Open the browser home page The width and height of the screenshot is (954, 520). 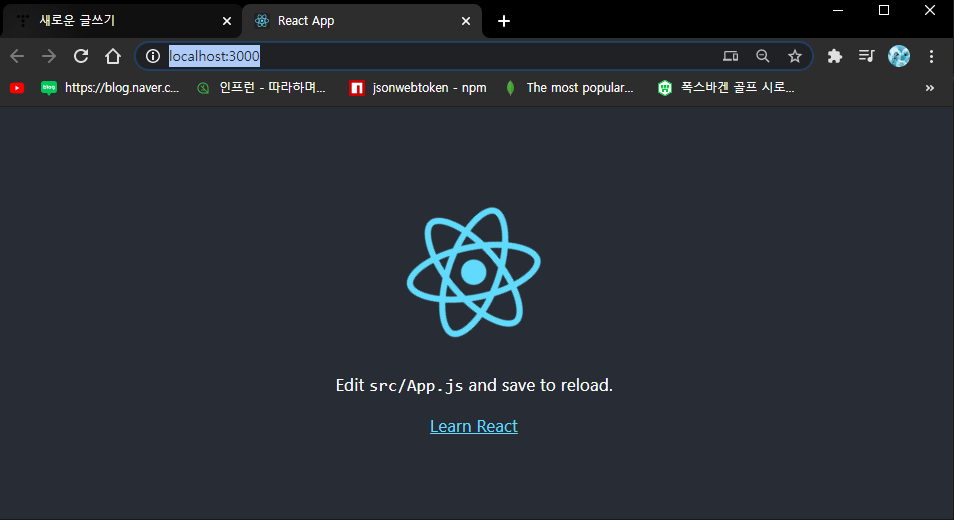113,56
